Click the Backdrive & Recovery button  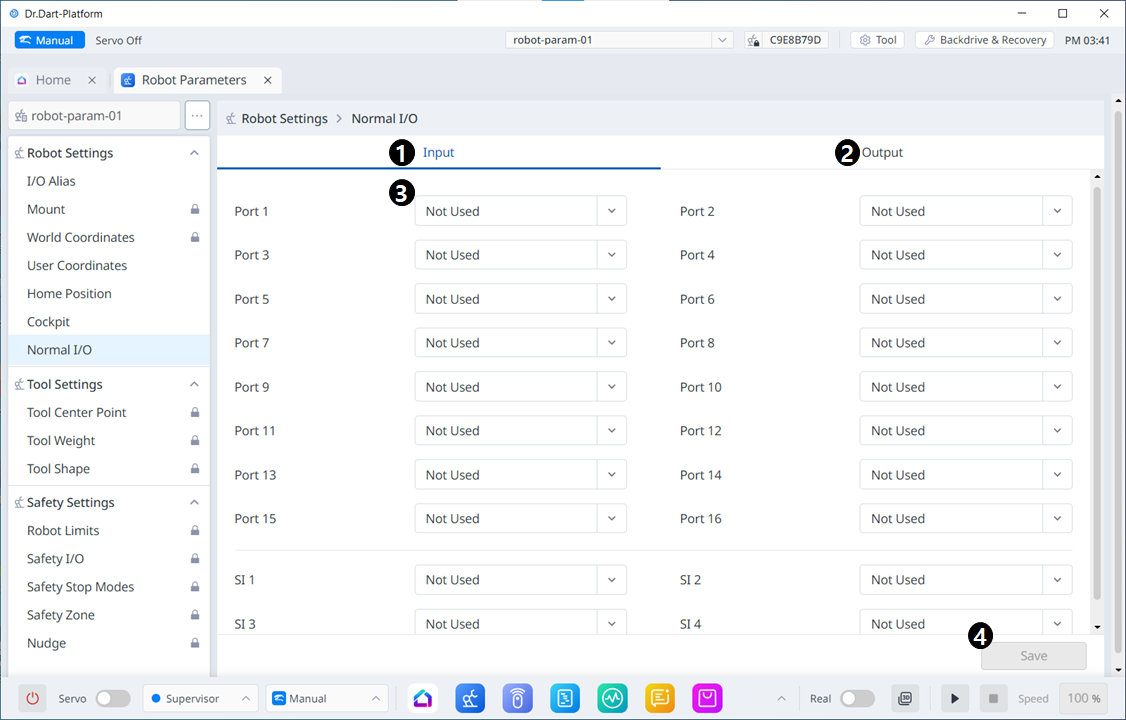point(984,40)
